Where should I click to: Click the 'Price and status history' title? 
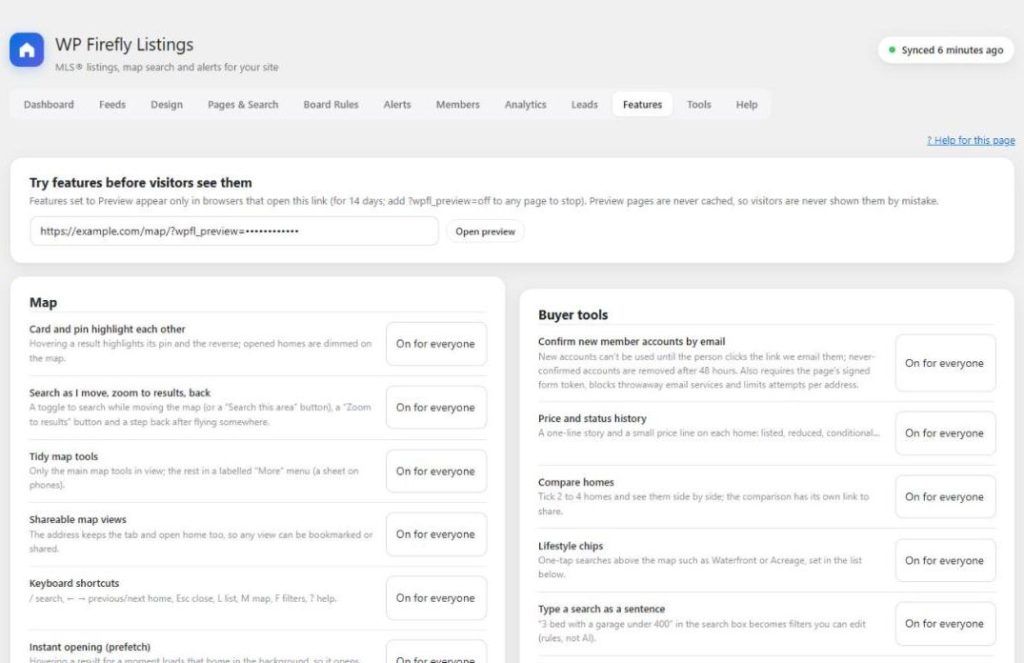click(x=592, y=418)
